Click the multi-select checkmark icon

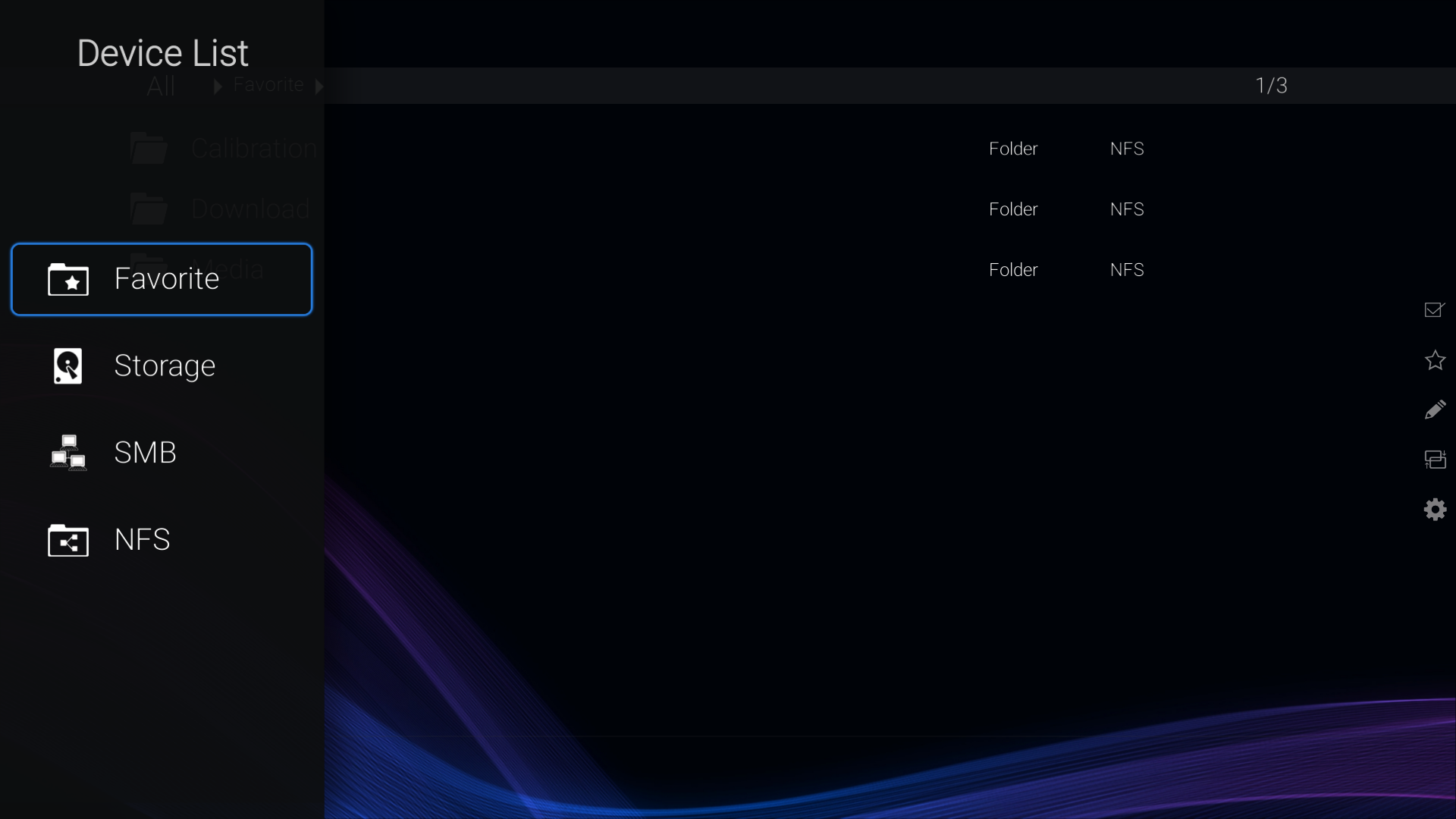click(1435, 309)
